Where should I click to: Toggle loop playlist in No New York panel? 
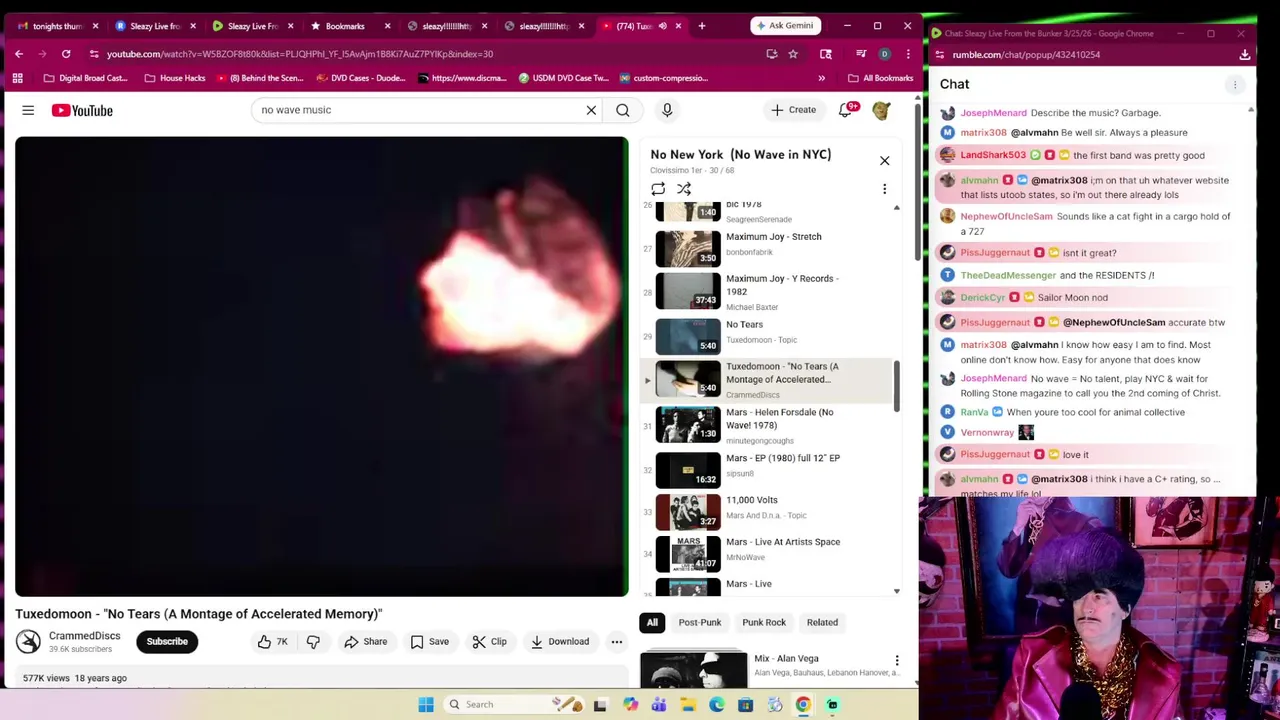point(658,189)
